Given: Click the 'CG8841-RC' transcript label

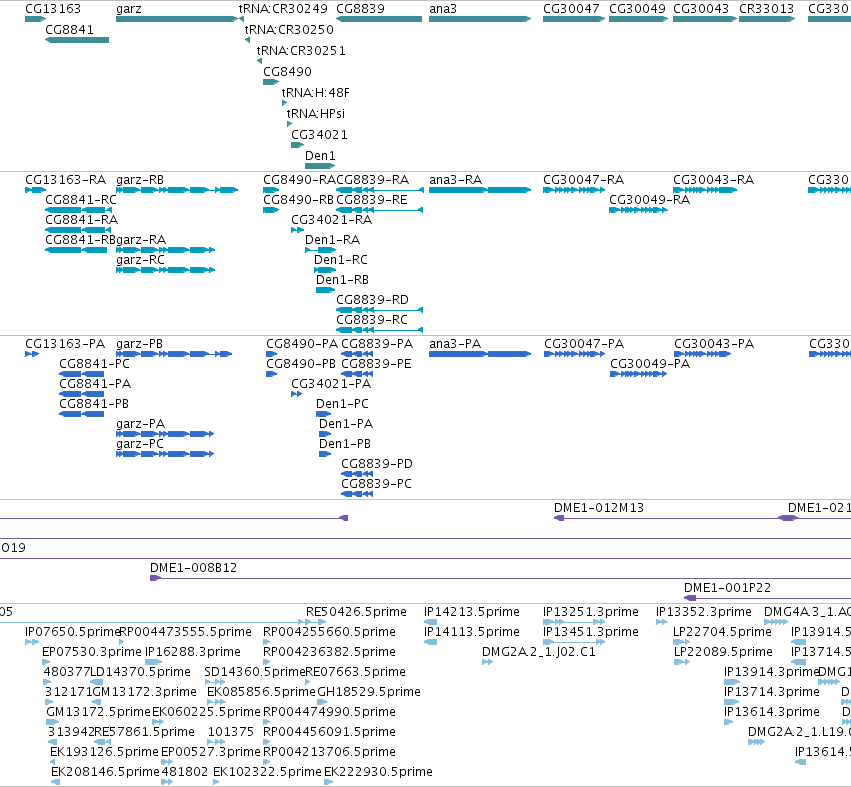Looking at the screenshot, I should (x=81, y=200).
